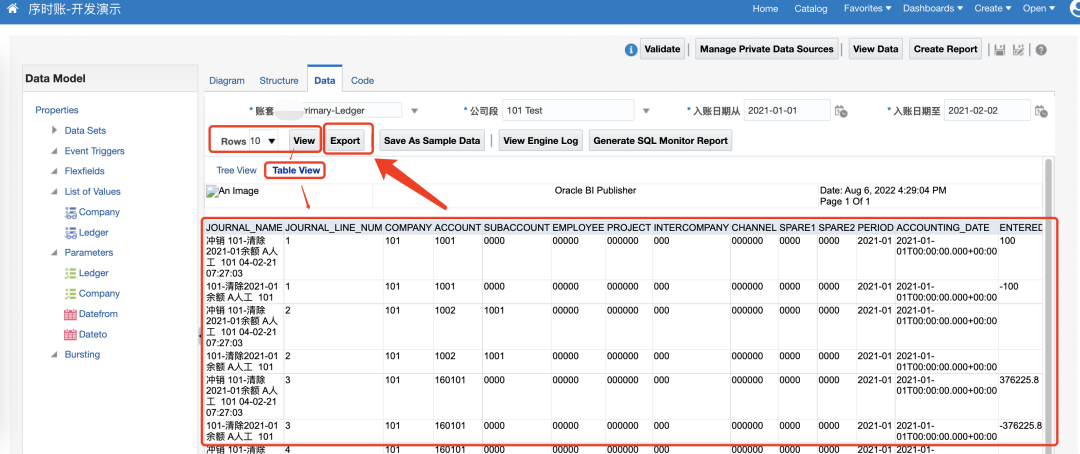Go to Home in the header

765,8
